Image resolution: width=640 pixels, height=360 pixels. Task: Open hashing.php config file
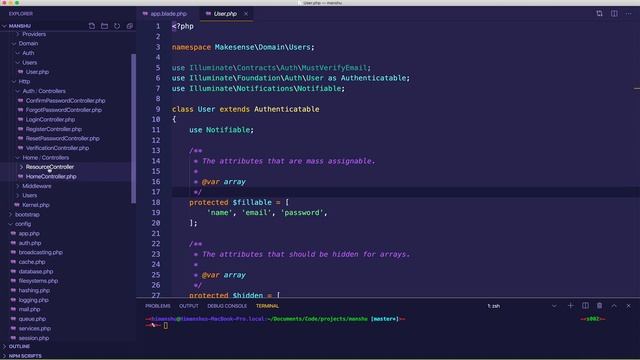34,290
